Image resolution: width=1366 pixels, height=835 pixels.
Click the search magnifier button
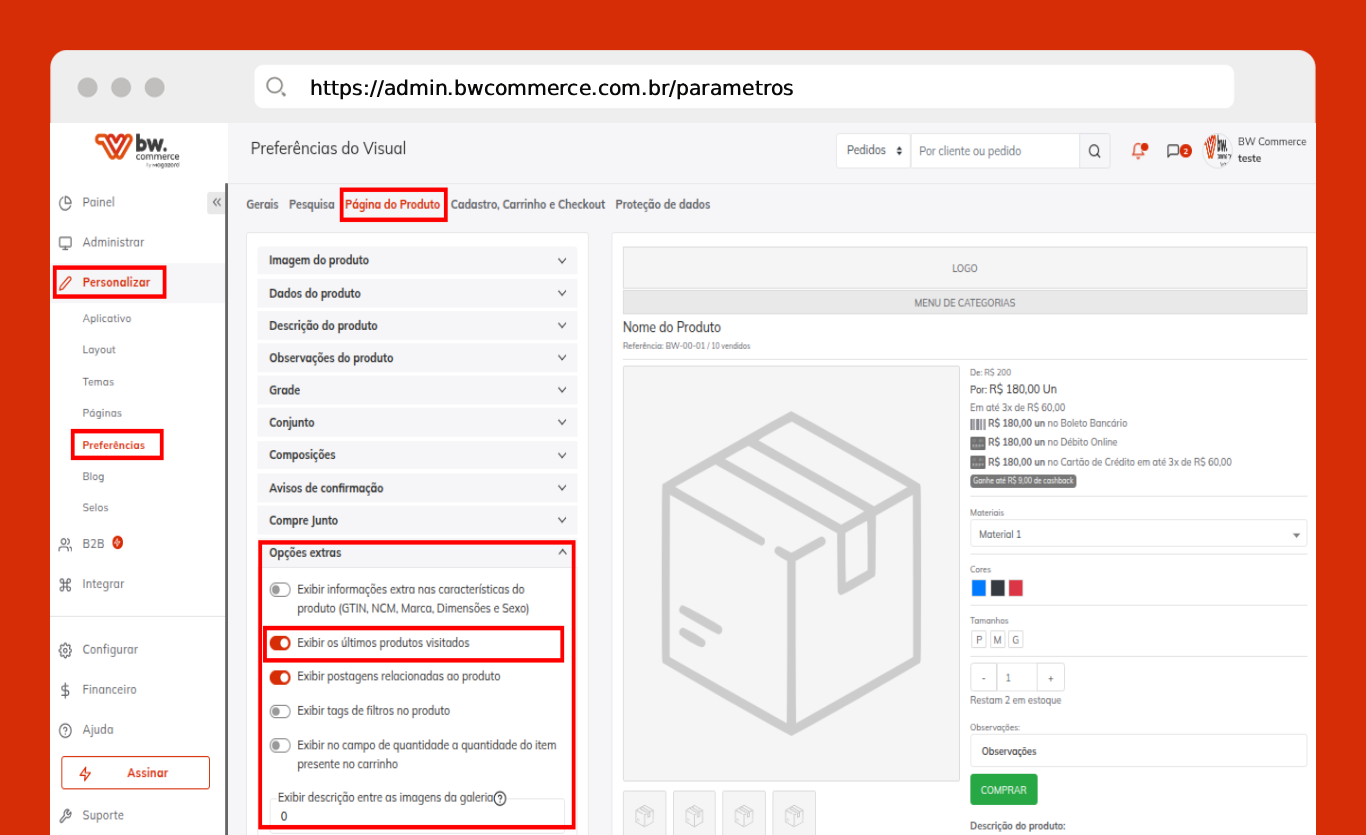pos(1094,151)
